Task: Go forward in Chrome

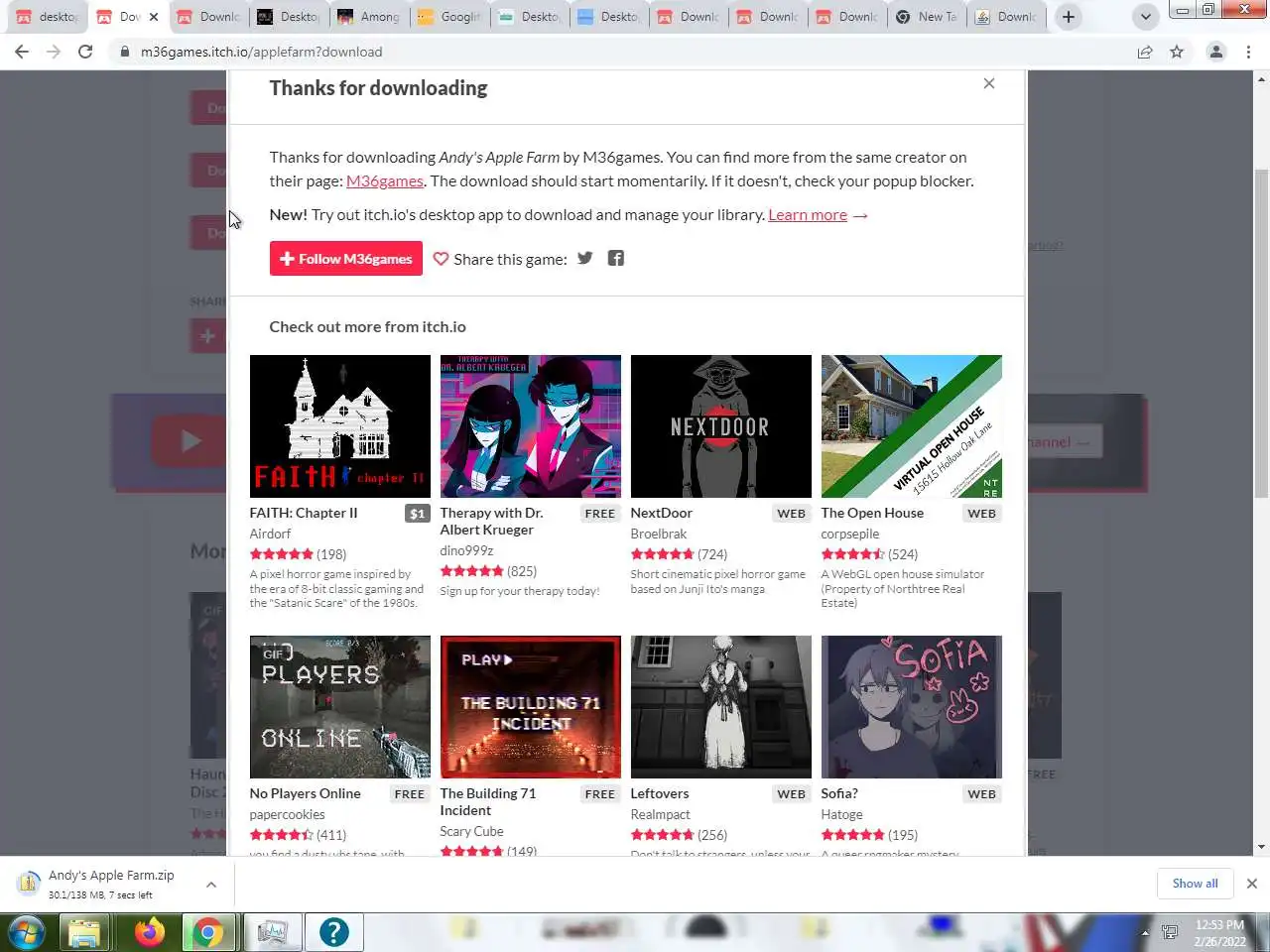Action: (54, 52)
